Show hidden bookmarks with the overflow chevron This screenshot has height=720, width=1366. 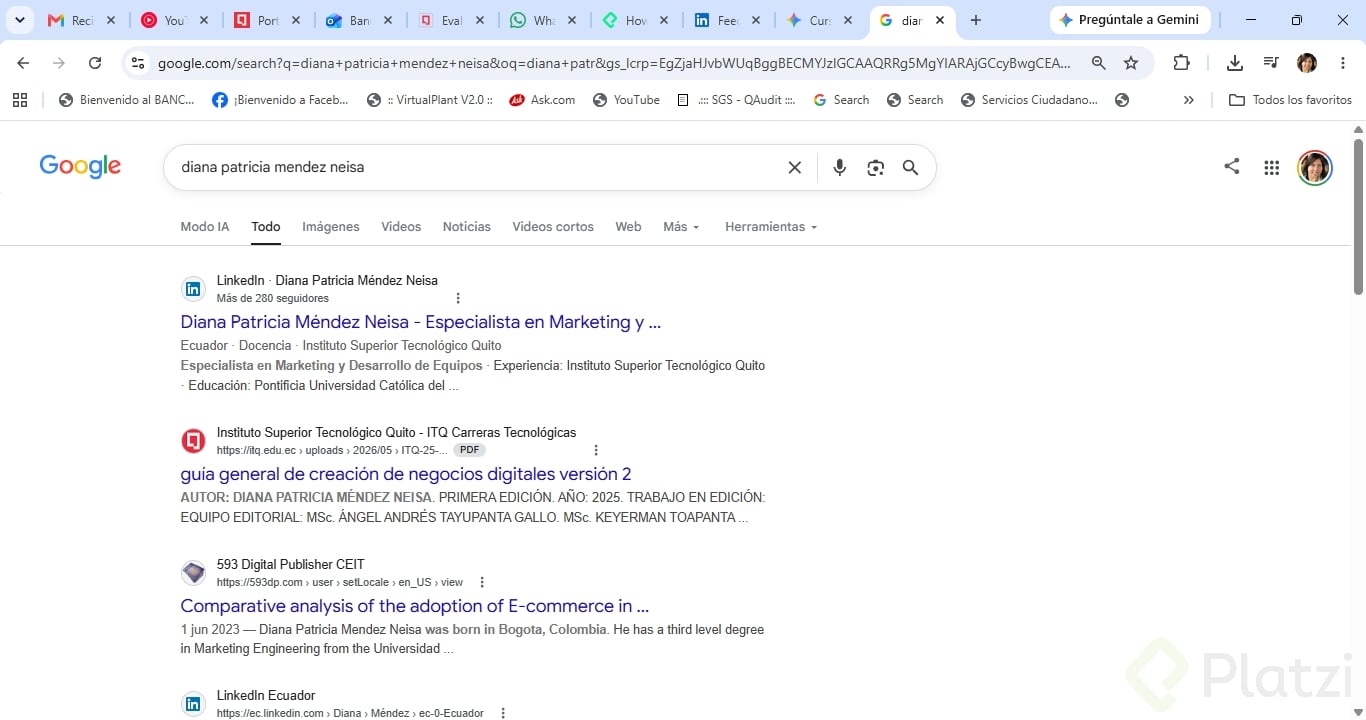coord(1188,100)
